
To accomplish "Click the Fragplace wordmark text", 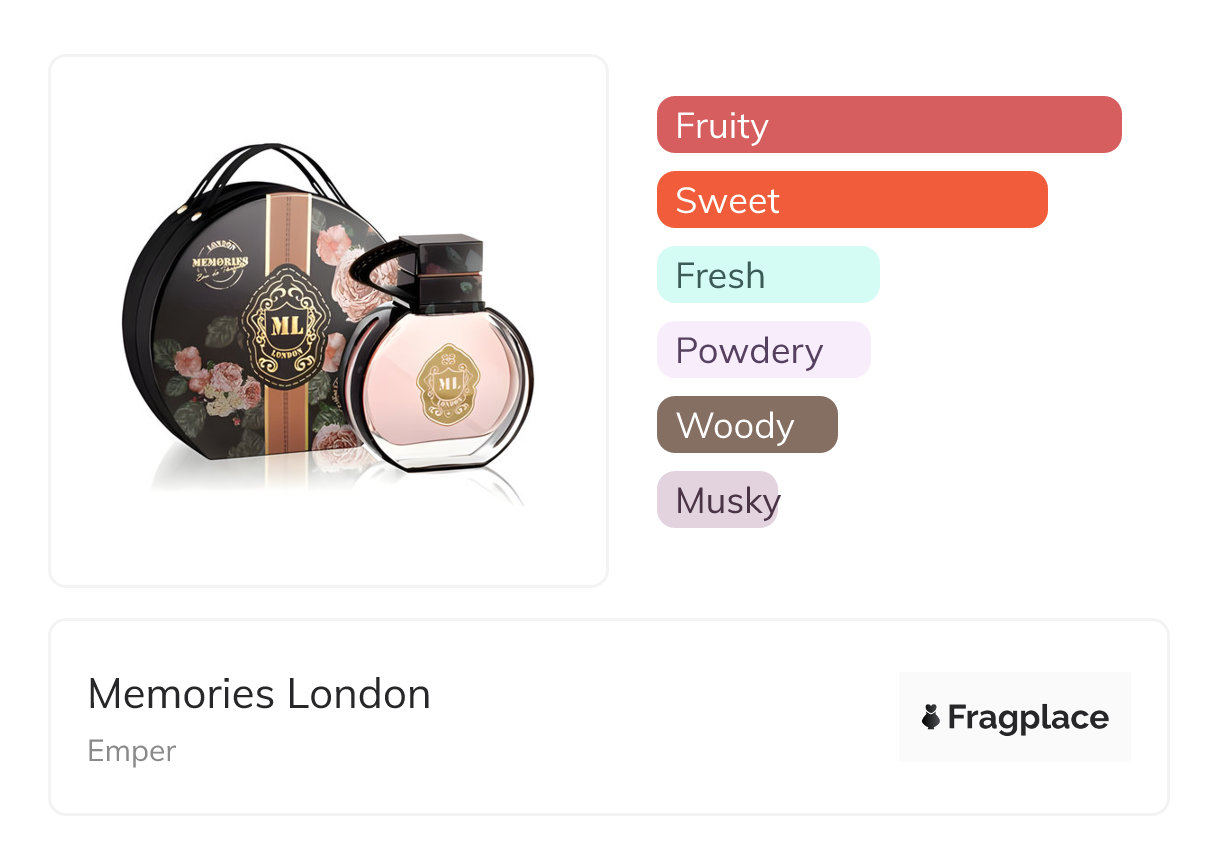I will [x=1027, y=717].
